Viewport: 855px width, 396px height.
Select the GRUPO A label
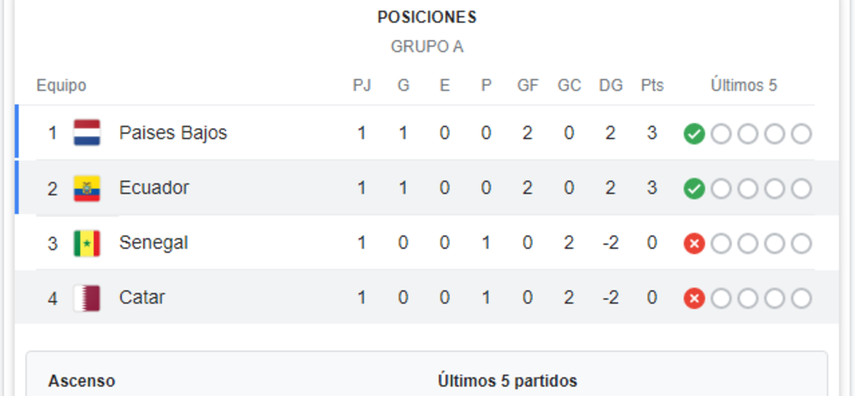(x=427, y=47)
